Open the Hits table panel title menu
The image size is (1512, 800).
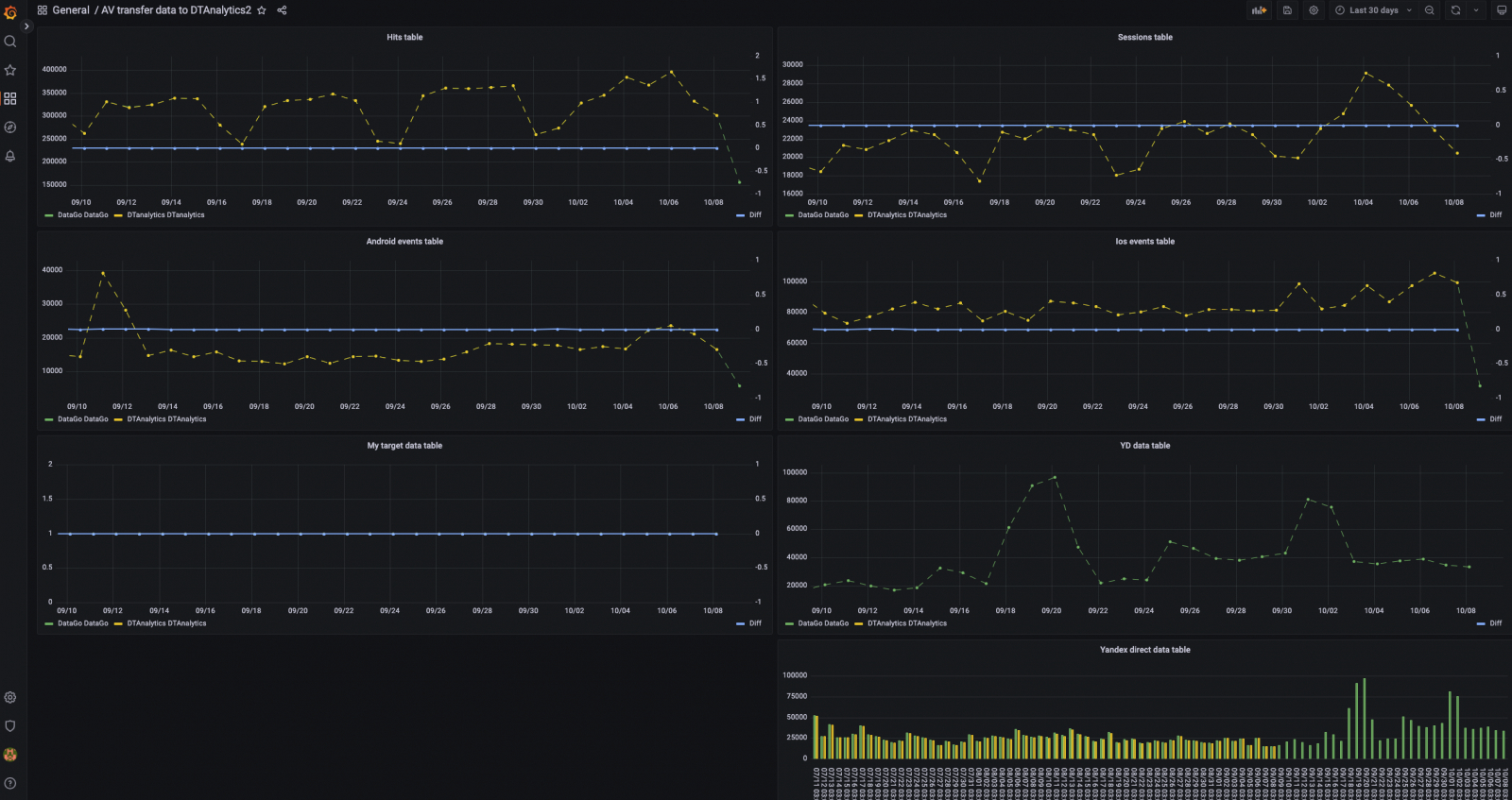point(404,38)
